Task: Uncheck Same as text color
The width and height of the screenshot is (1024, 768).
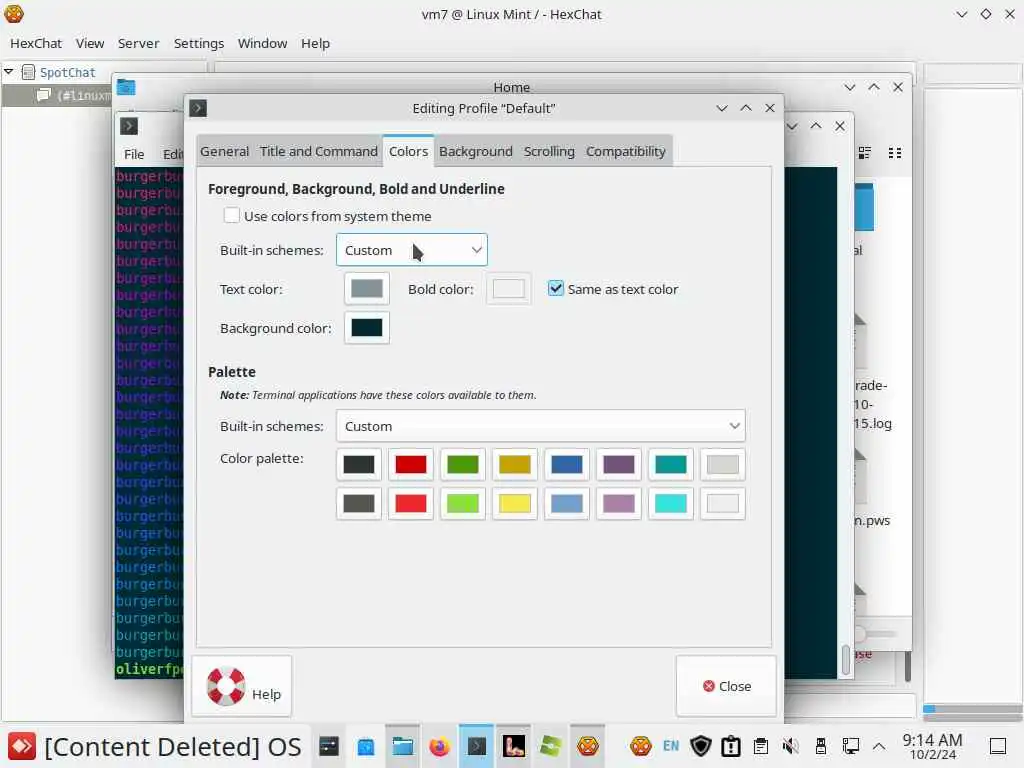Action: (x=556, y=289)
